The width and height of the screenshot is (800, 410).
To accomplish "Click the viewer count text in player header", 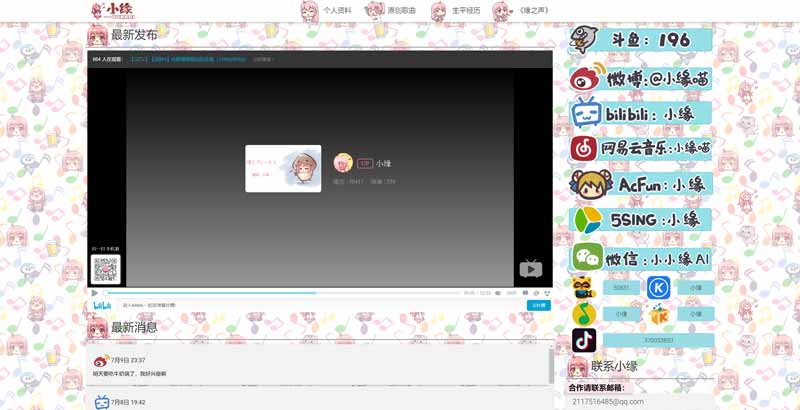I will coord(107,59).
